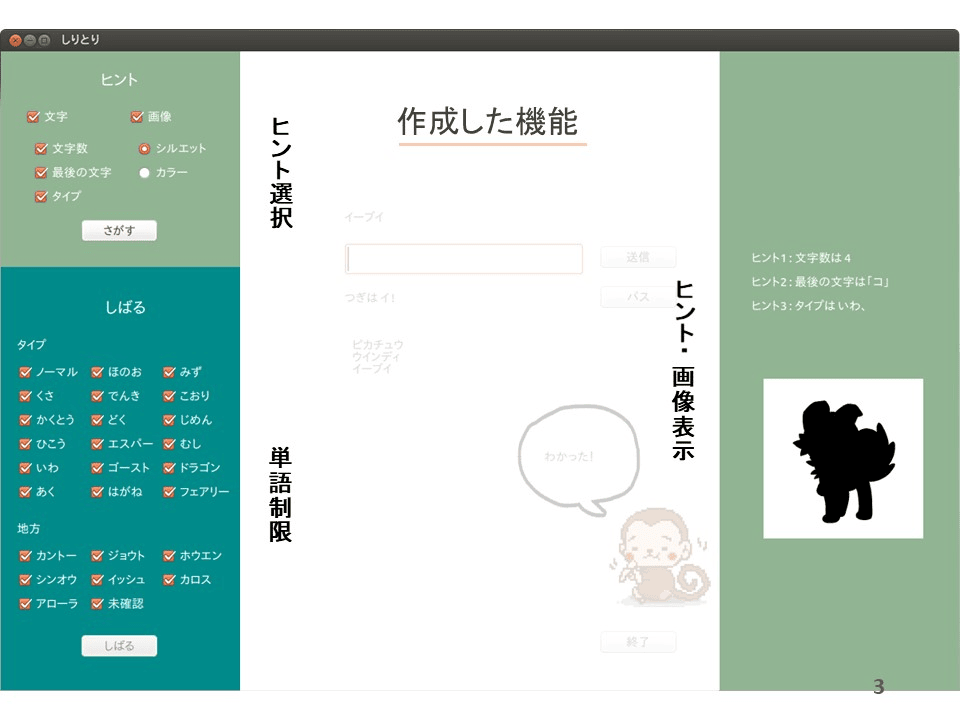
Task: Toggle the タイプ hint checkbox
Action: click(x=41, y=197)
